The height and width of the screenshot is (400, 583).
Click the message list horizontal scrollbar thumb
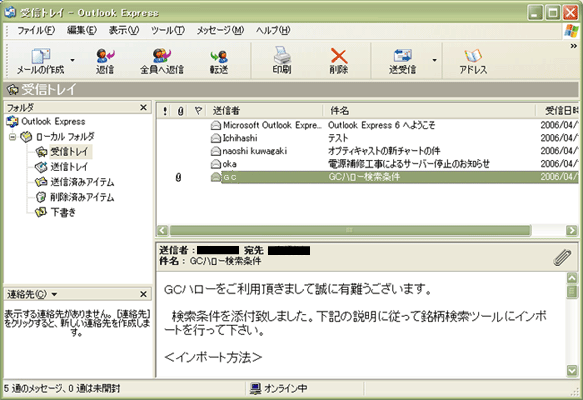350,230
